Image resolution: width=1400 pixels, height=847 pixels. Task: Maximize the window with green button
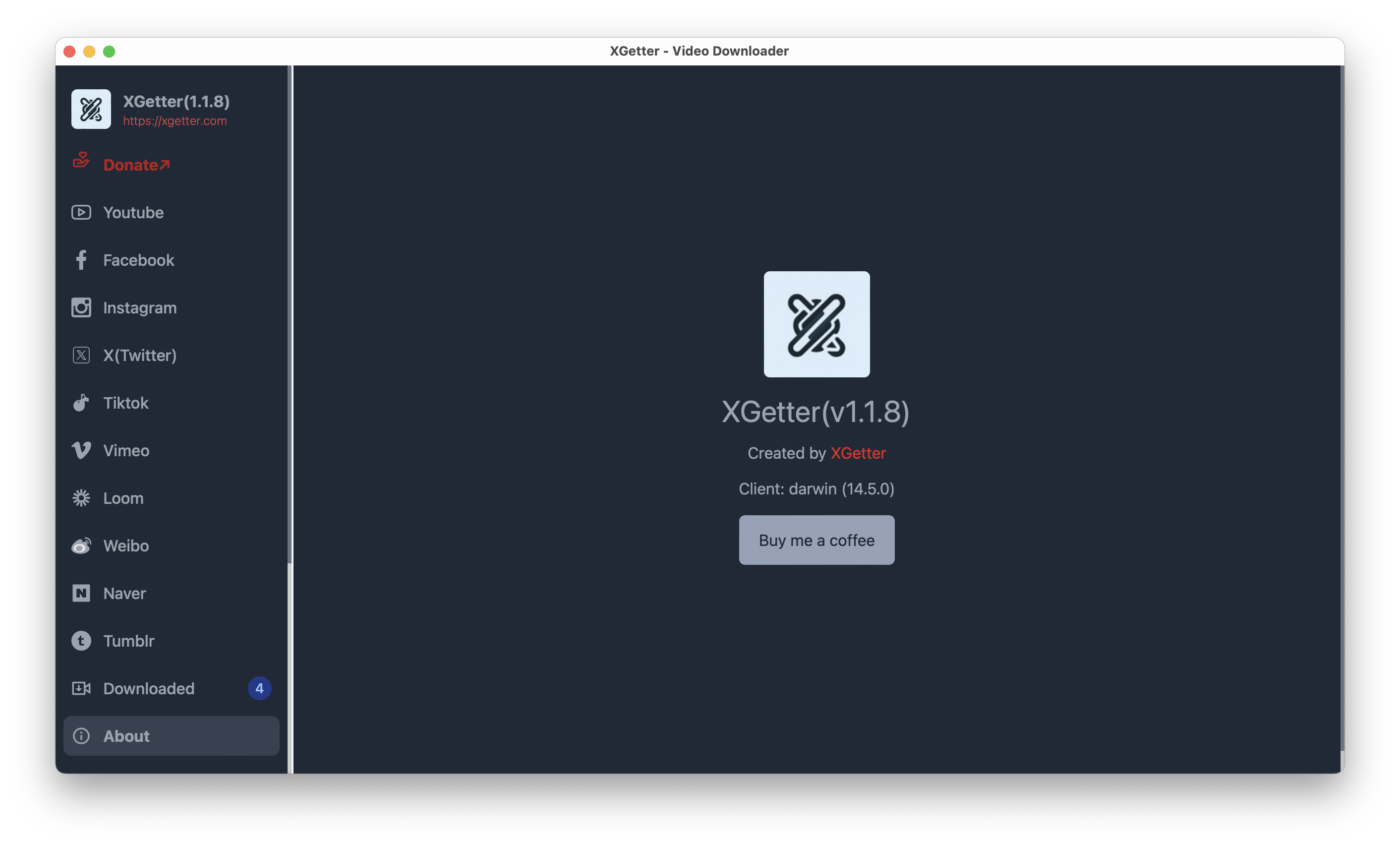[109, 52]
